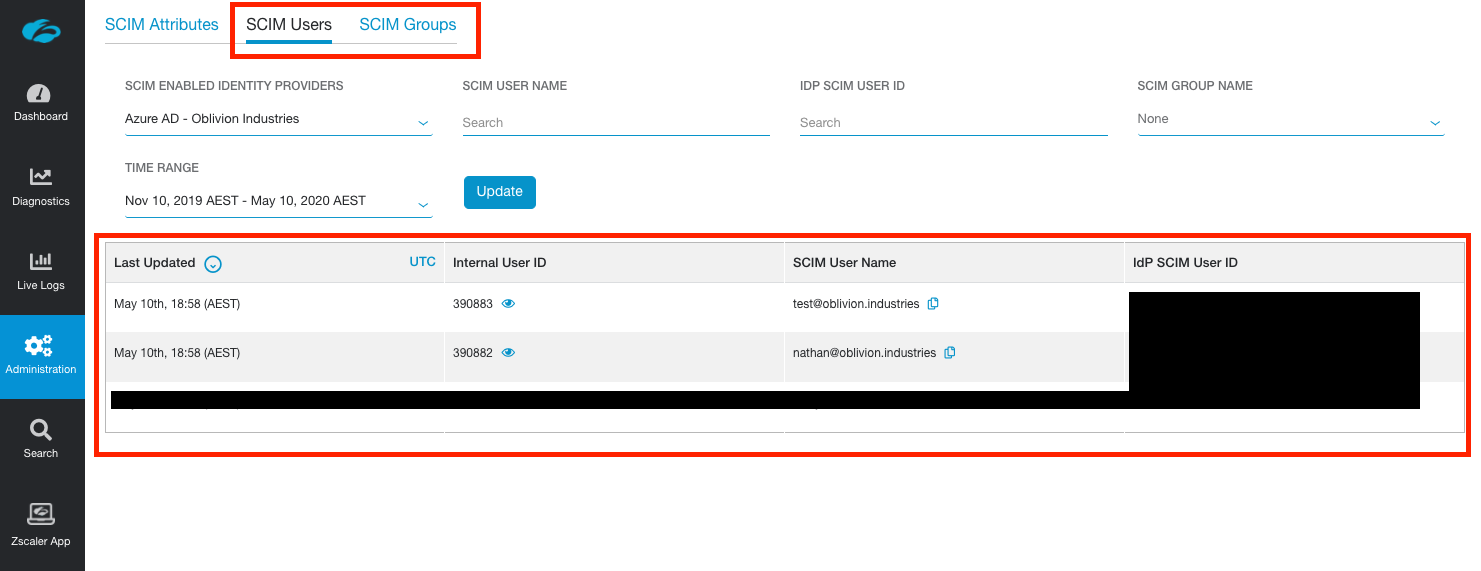View details for internal user 390882
This screenshot has height=571, width=1481.
point(508,353)
